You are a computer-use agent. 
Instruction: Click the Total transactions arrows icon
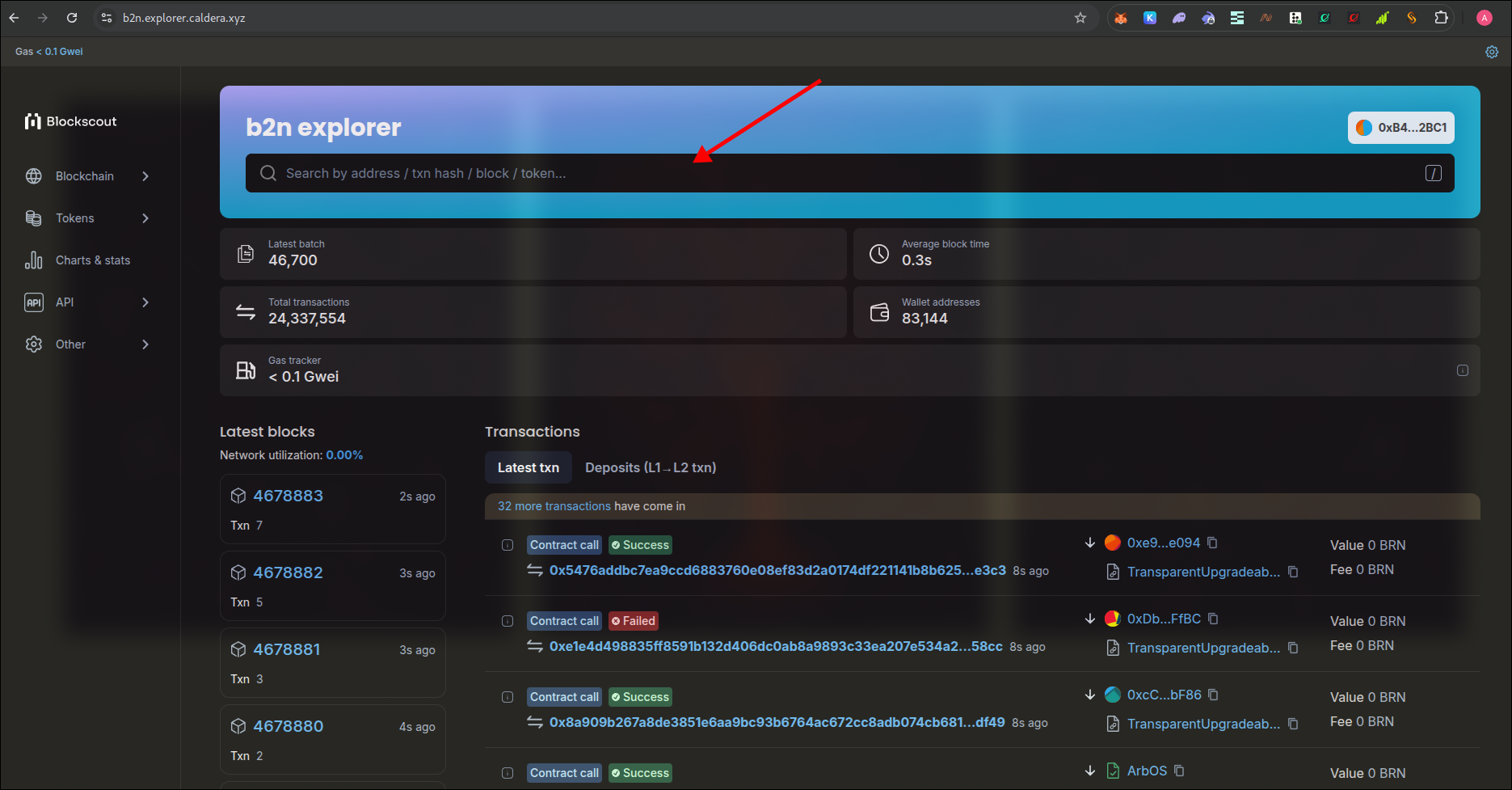tap(246, 312)
